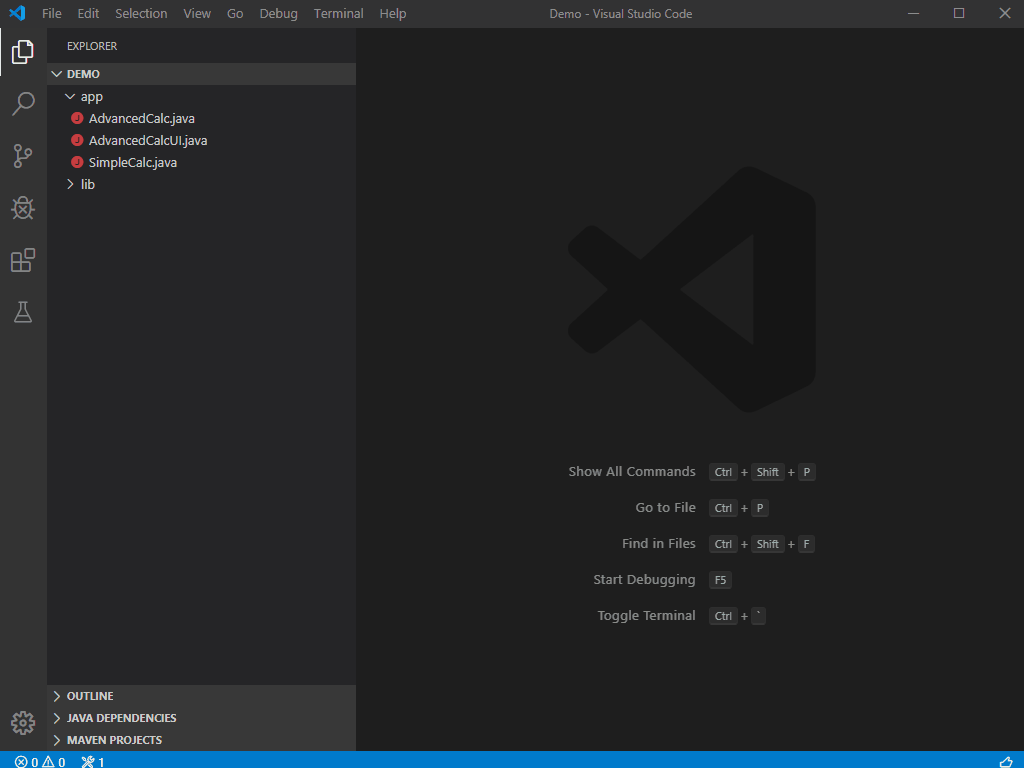Expand the MAVEN PROJECTS section
Viewport: 1024px width, 768px height.
pos(112,739)
